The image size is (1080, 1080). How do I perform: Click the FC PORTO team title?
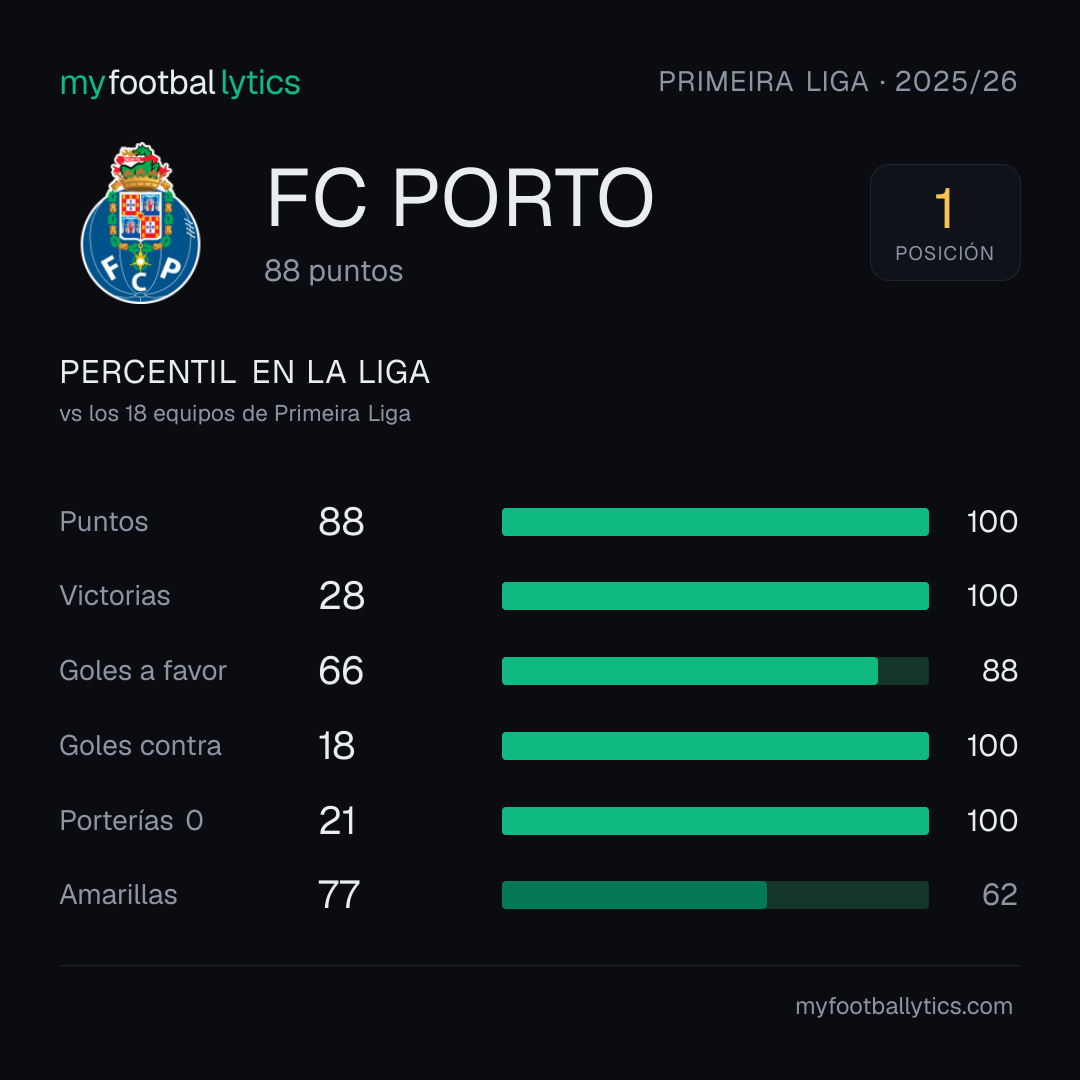point(460,198)
